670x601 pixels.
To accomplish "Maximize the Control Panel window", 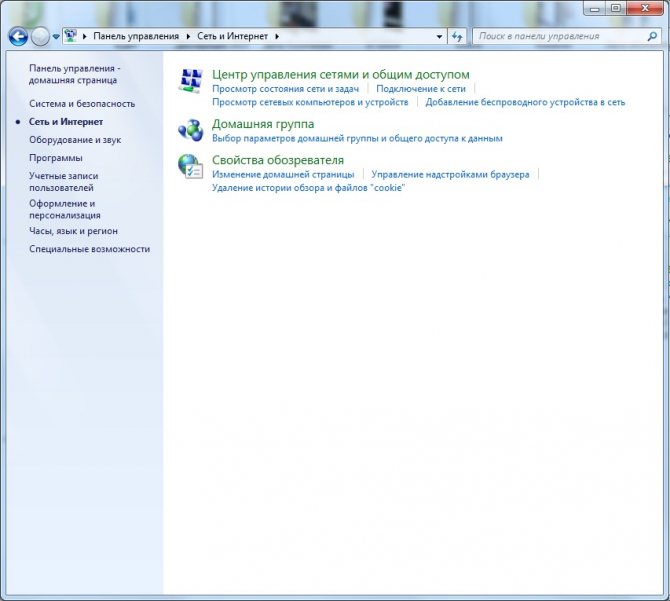I will coord(616,8).
